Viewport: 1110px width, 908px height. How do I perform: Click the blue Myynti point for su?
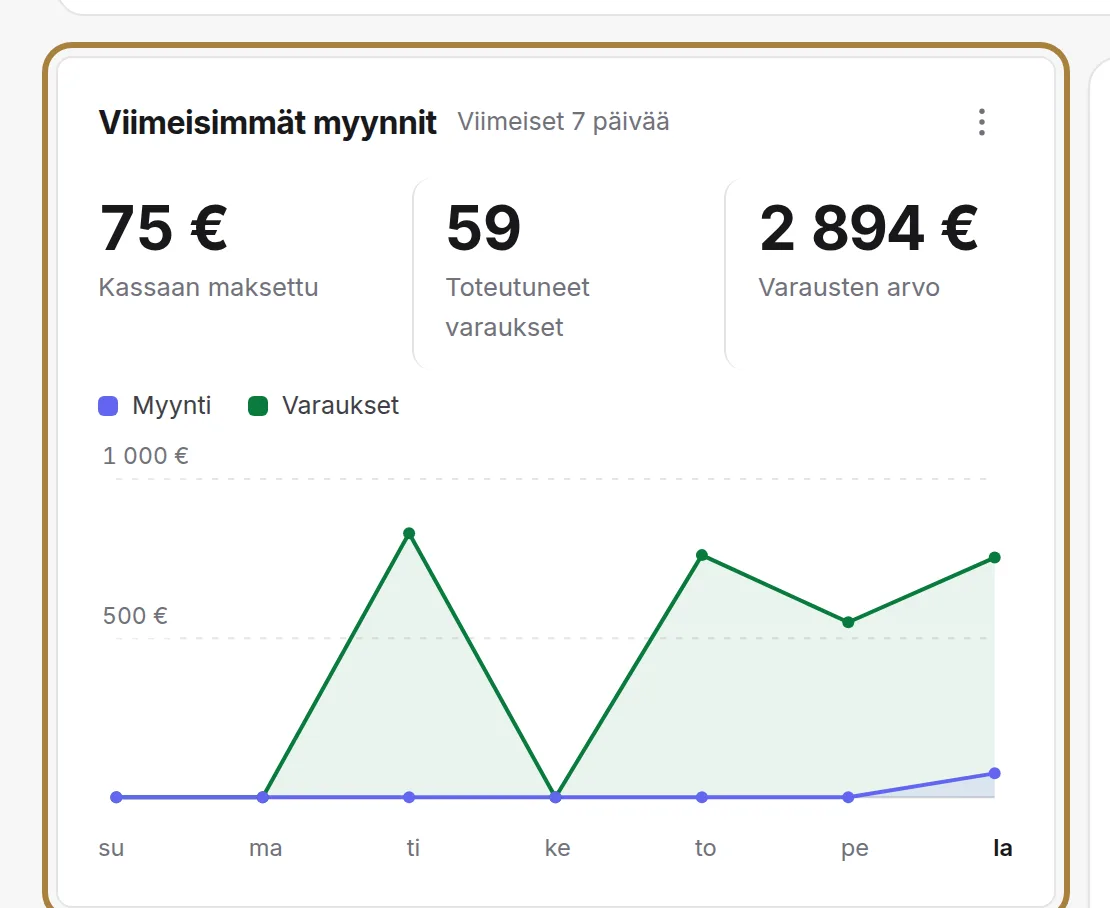click(116, 797)
